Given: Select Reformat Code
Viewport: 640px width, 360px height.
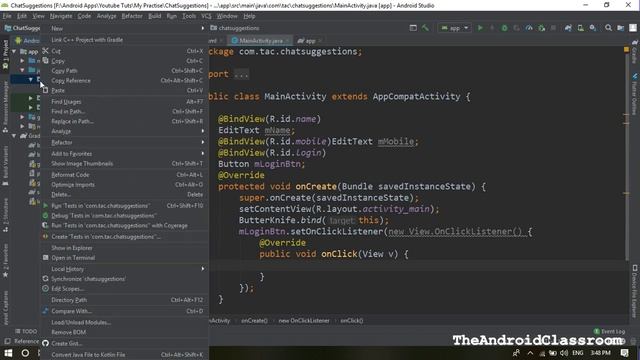Looking at the screenshot, I should point(124,175).
